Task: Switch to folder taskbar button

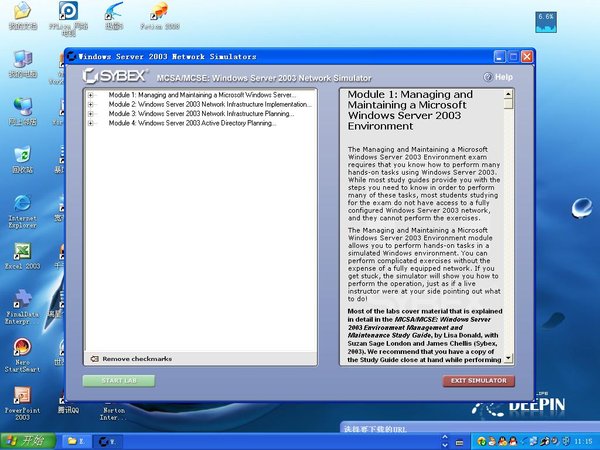Action: click(x=75, y=441)
